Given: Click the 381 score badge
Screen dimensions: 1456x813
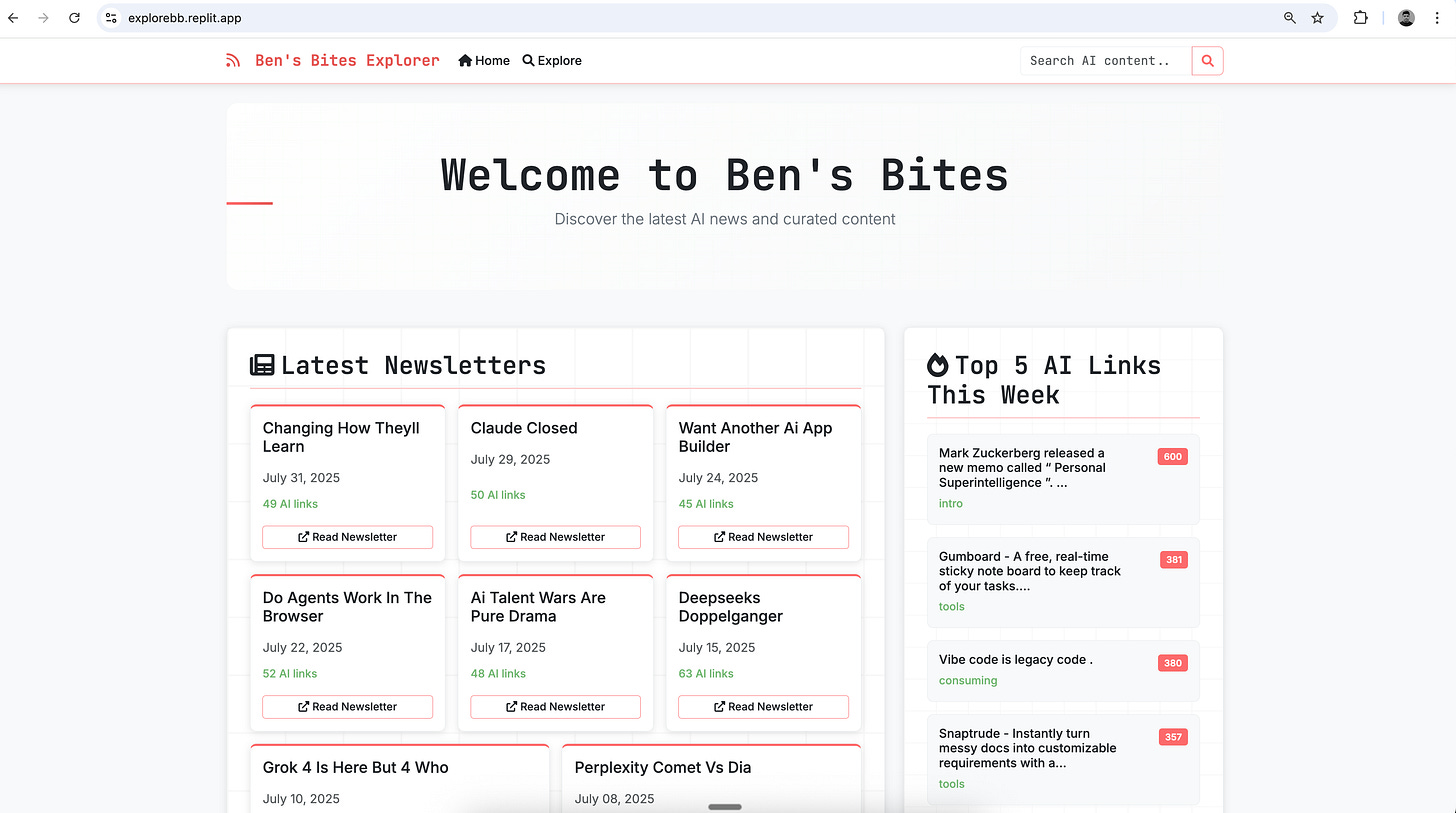Looking at the screenshot, I should [1174, 560].
